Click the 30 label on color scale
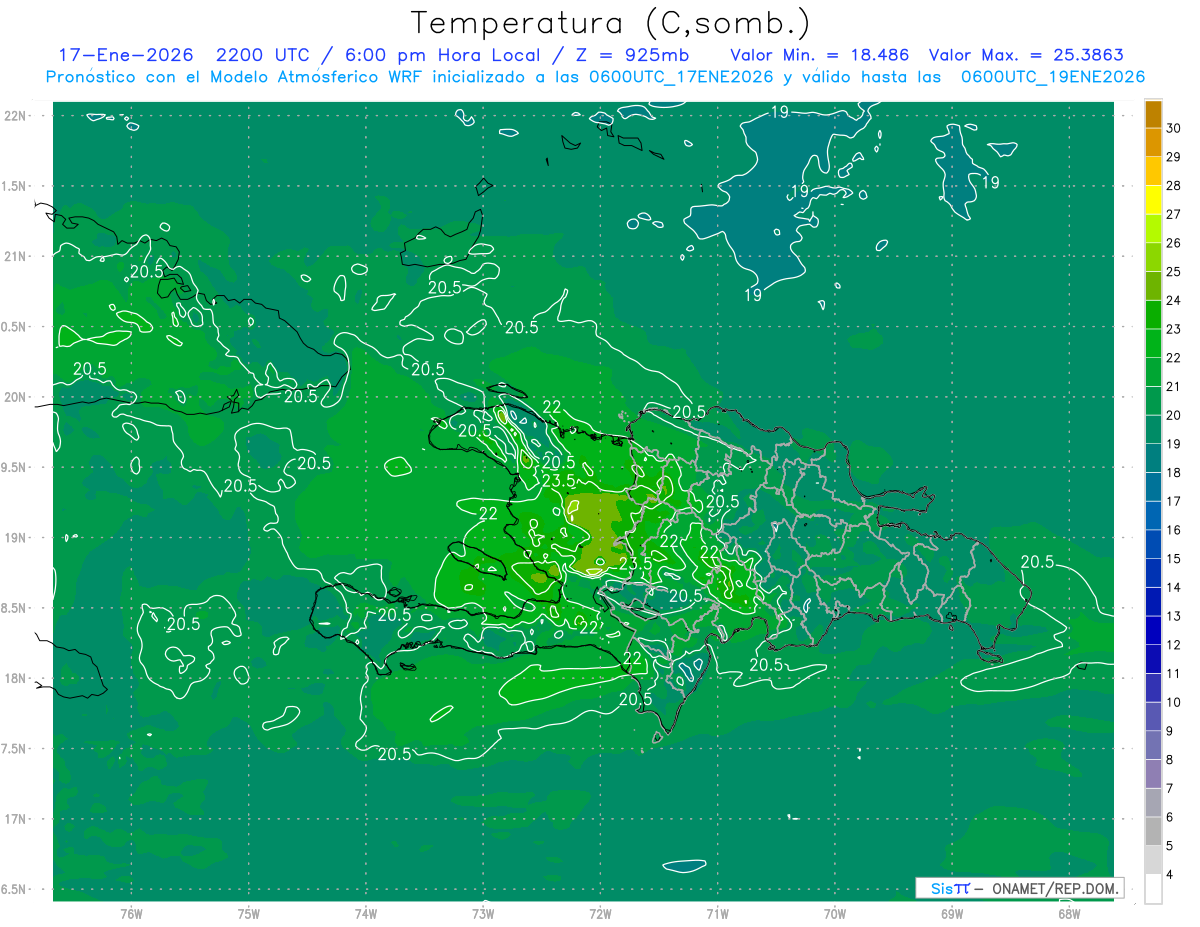This screenshot has height=927, width=1200. tap(1174, 127)
